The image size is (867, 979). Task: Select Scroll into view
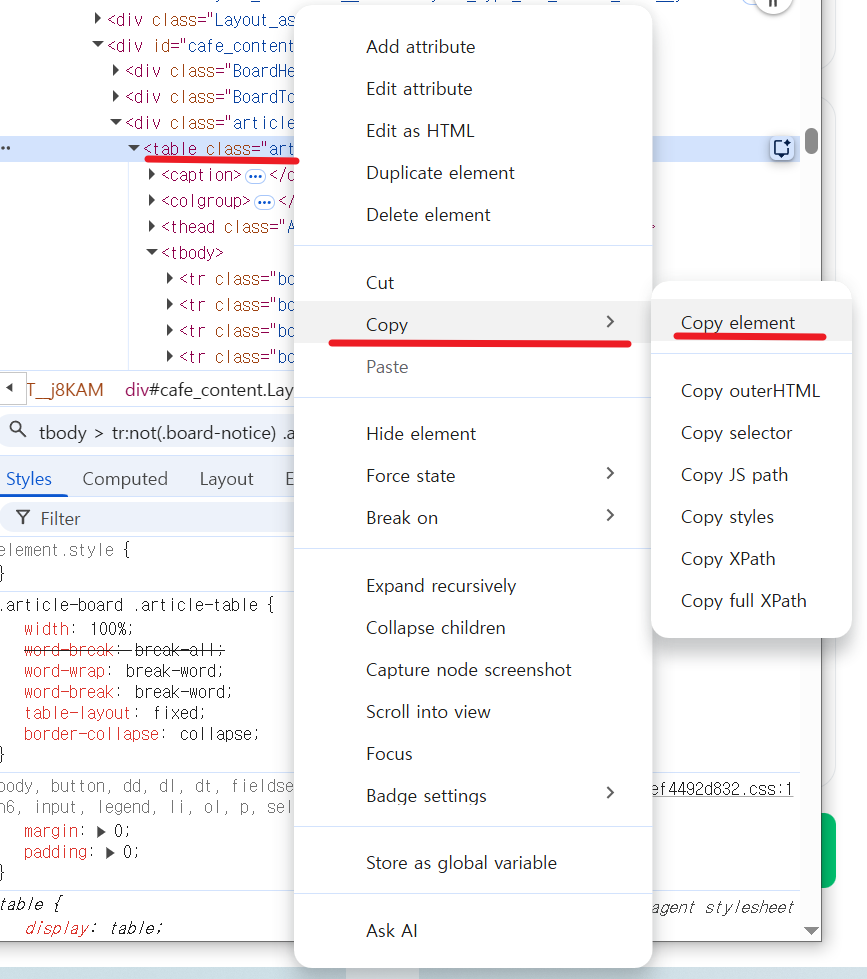click(x=473, y=712)
